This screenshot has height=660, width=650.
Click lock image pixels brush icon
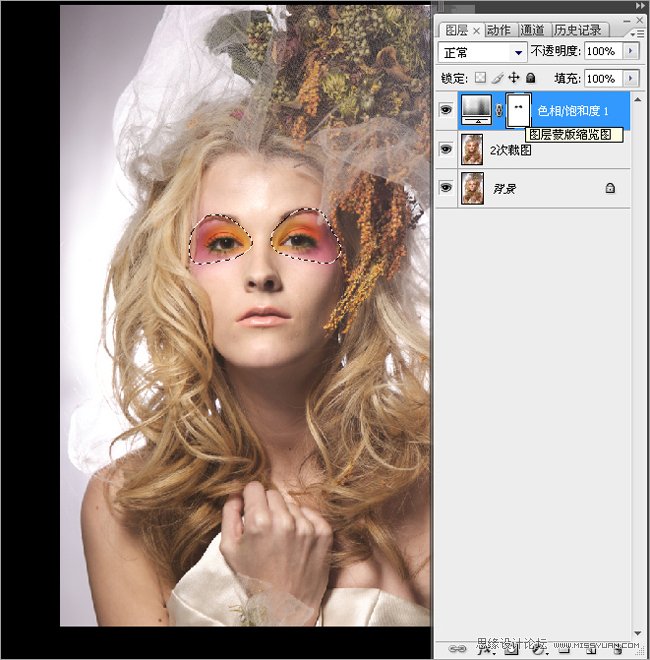coord(497,78)
